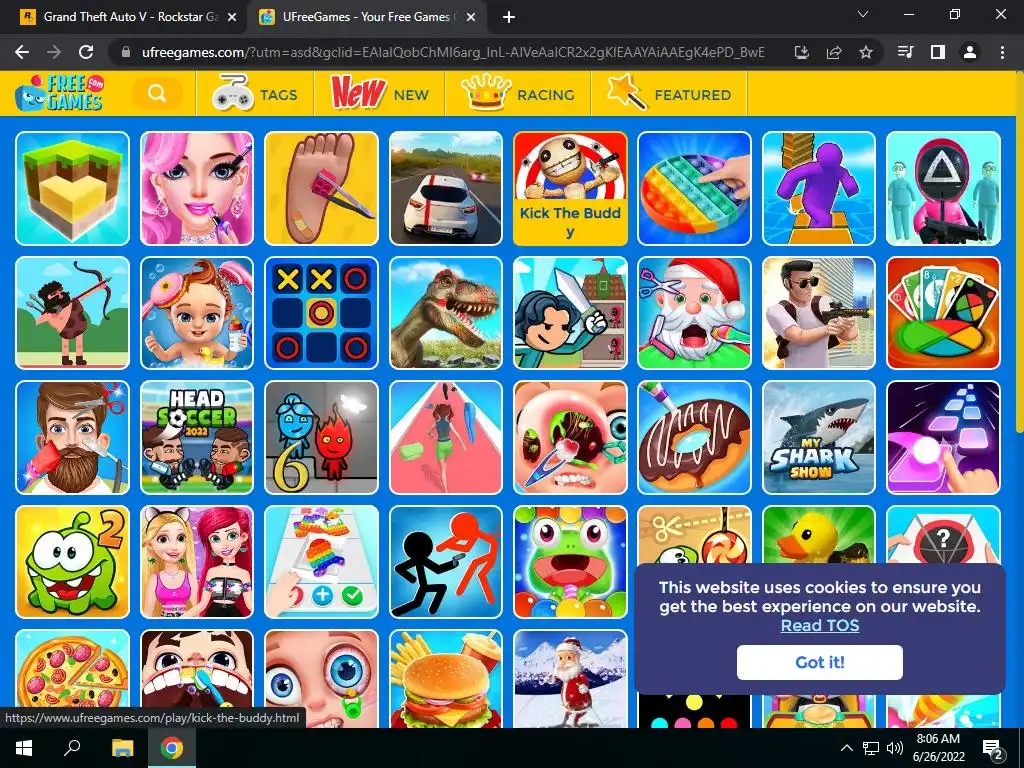Play the grass block crafting game
Viewport: 1024px width, 768px height.
pyautogui.click(x=72, y=189)
